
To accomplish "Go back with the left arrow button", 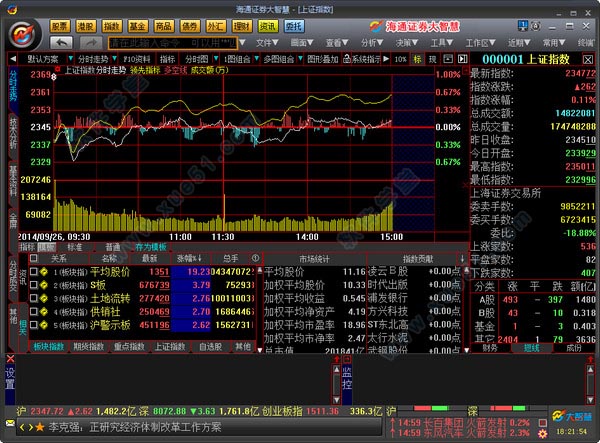I will pyautogui.click(x=61, y=42).
